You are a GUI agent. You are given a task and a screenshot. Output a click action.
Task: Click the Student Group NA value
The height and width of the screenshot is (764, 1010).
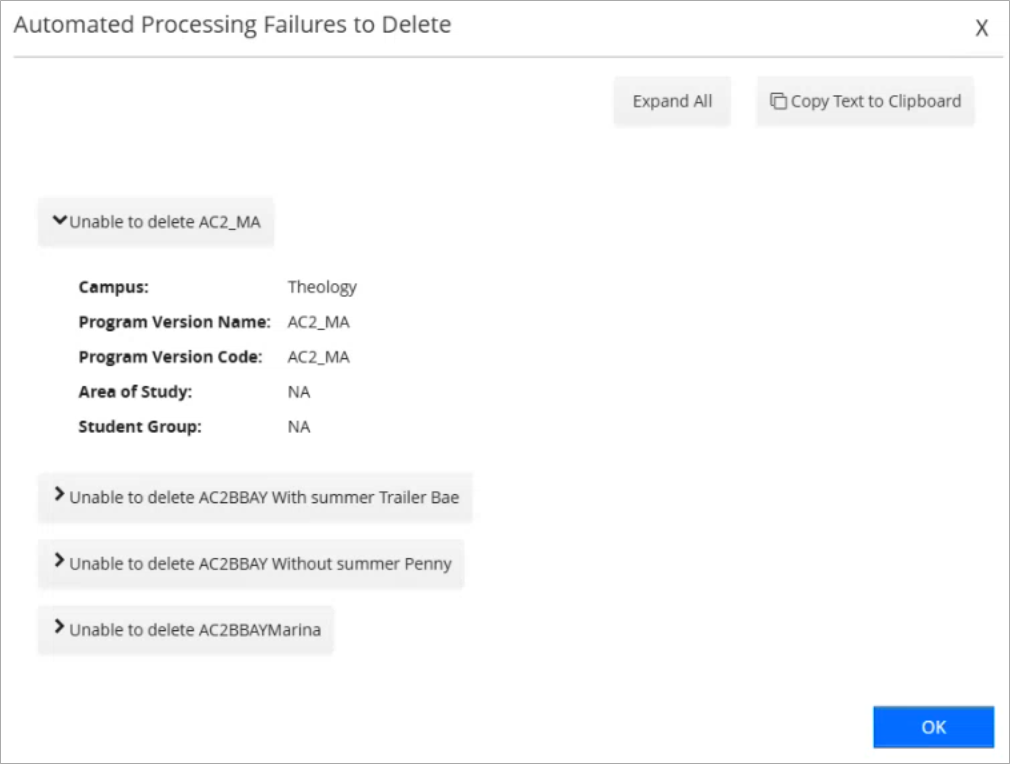point(298,426)
